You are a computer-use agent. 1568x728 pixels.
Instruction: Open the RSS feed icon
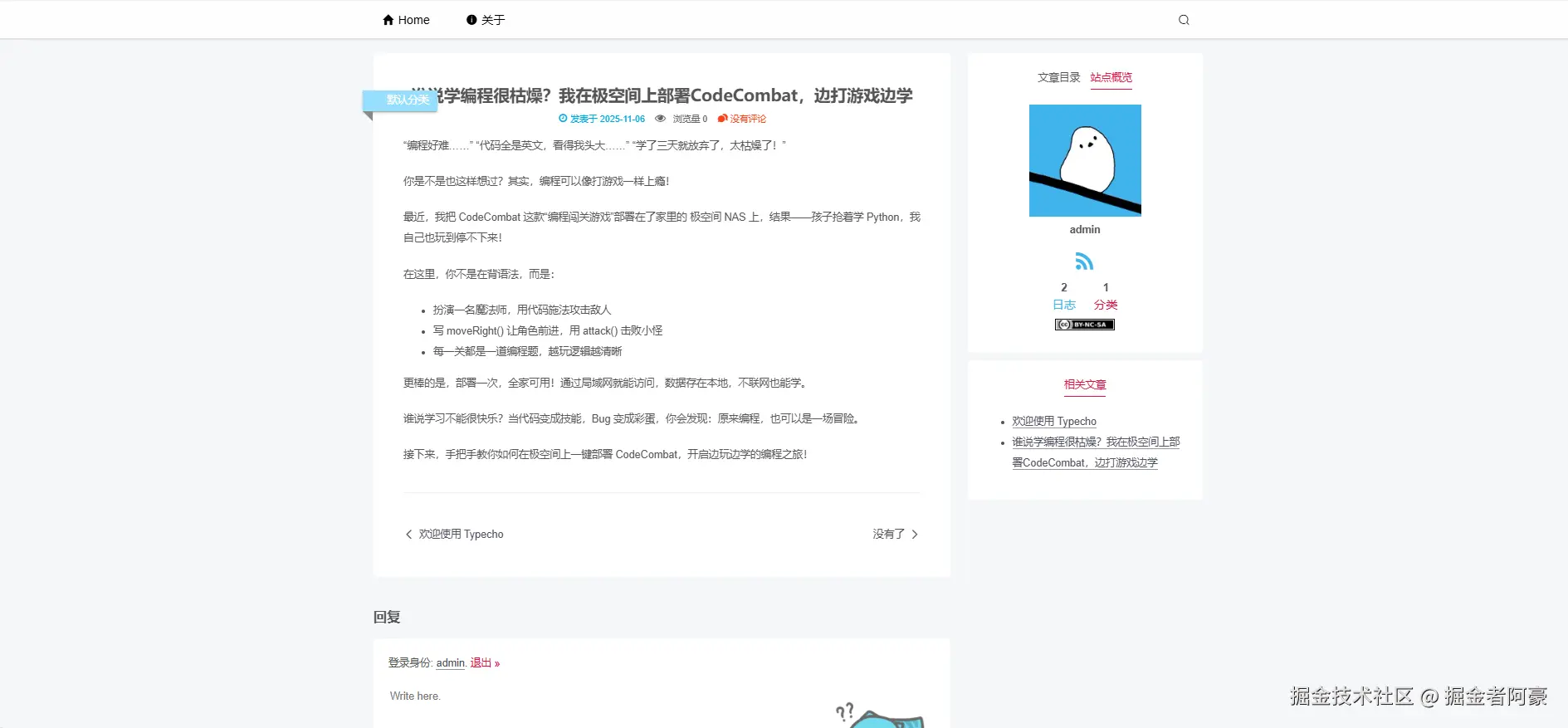tap(1084, 261)
